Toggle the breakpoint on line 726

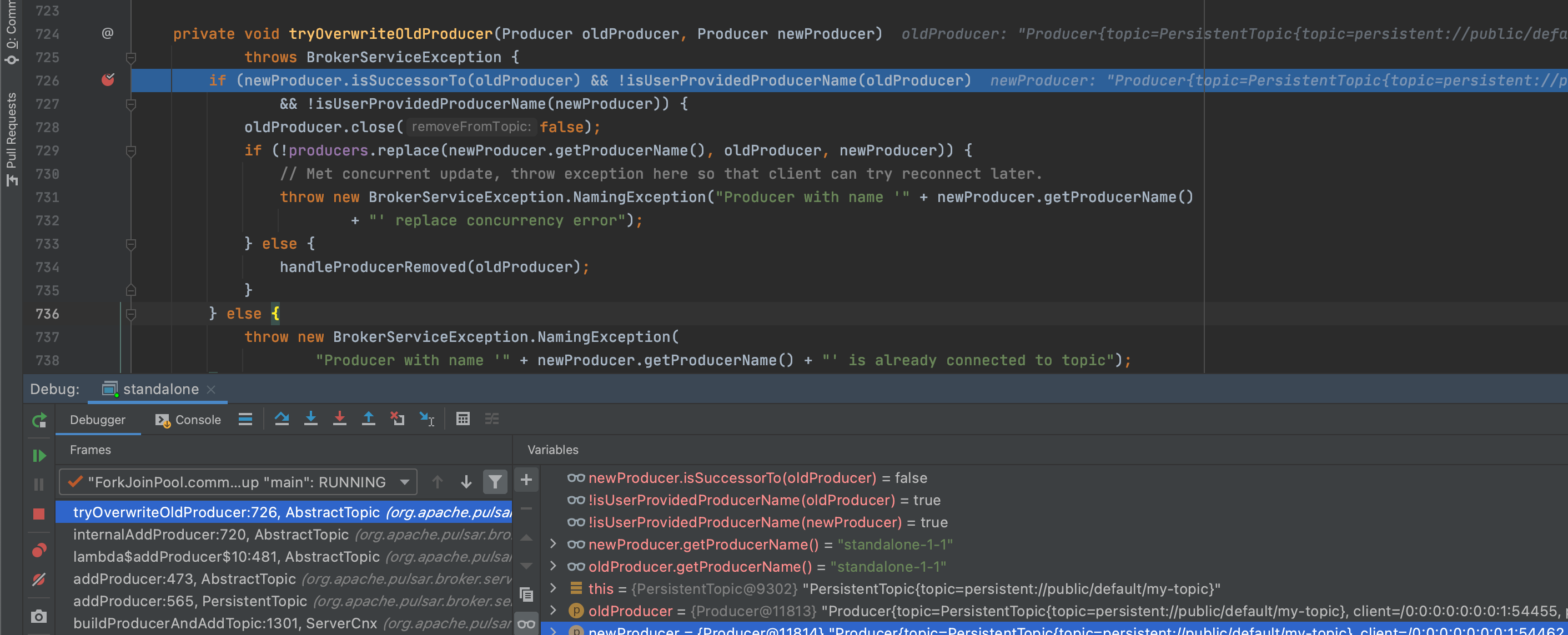click(108, 80)
